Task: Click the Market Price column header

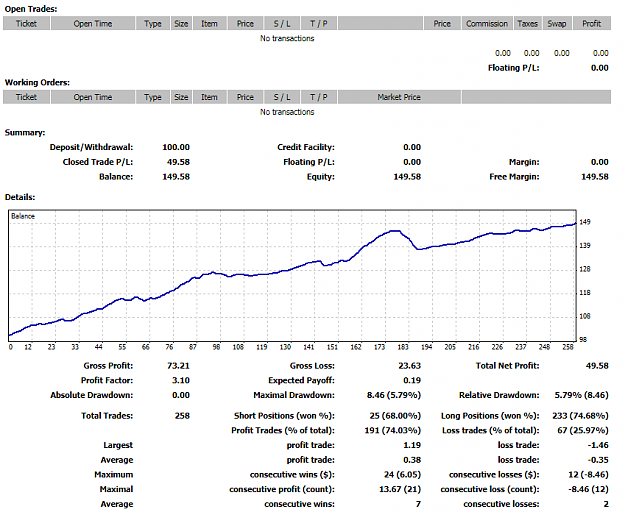Action: (x=399, y=97)
